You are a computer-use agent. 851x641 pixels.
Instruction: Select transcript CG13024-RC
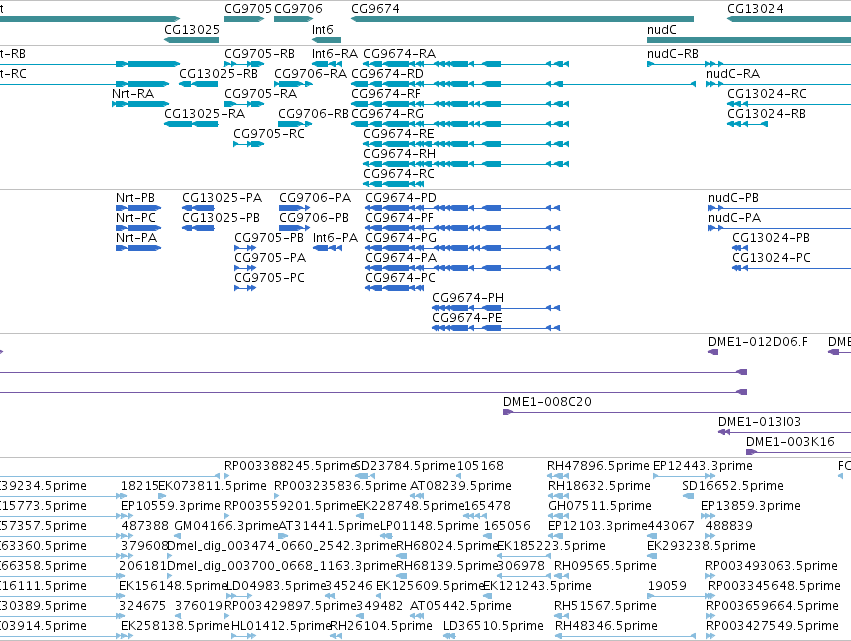click(767, 94)
